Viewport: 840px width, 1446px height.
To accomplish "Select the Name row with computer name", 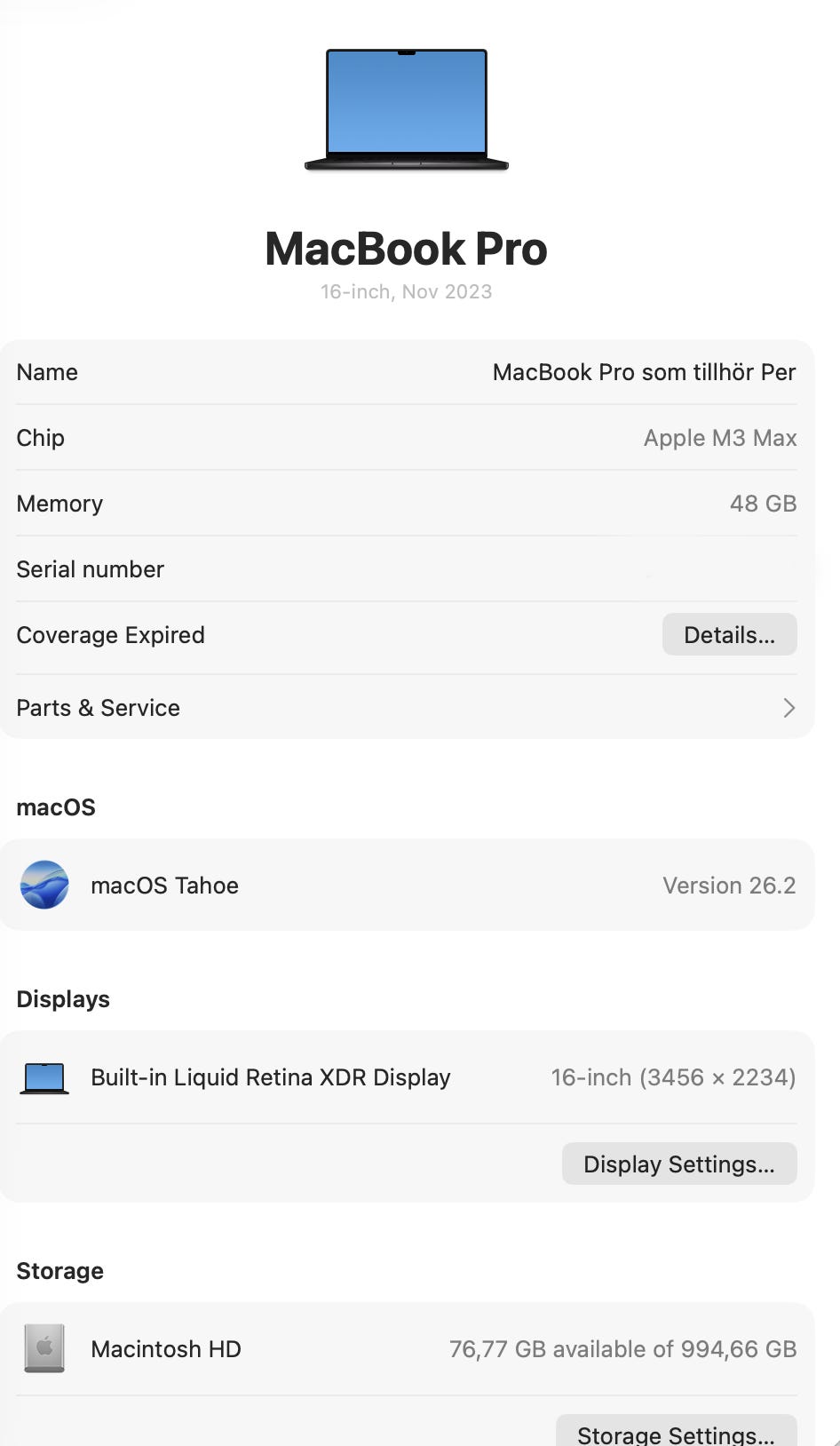I will [407, 372].
